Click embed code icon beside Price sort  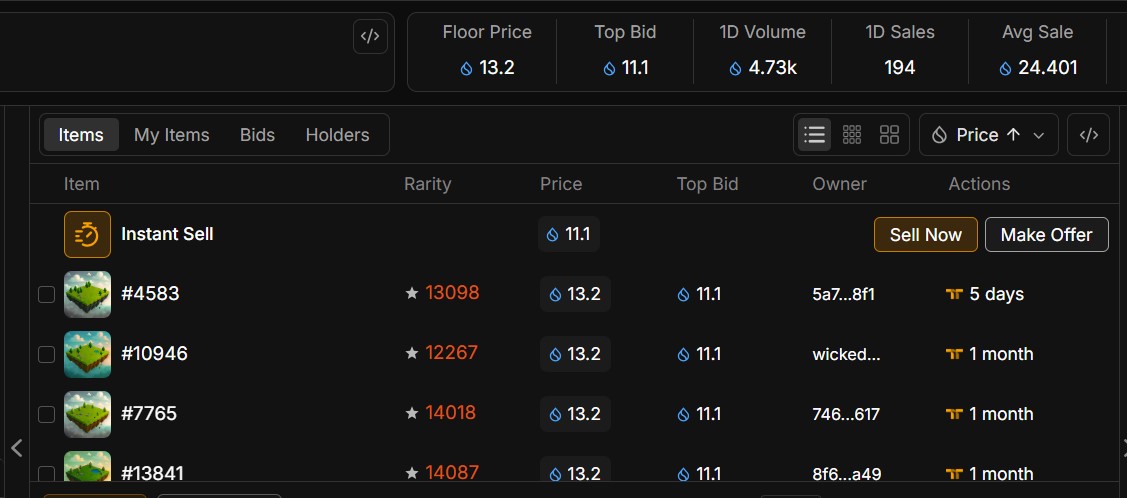[1088, 134]
